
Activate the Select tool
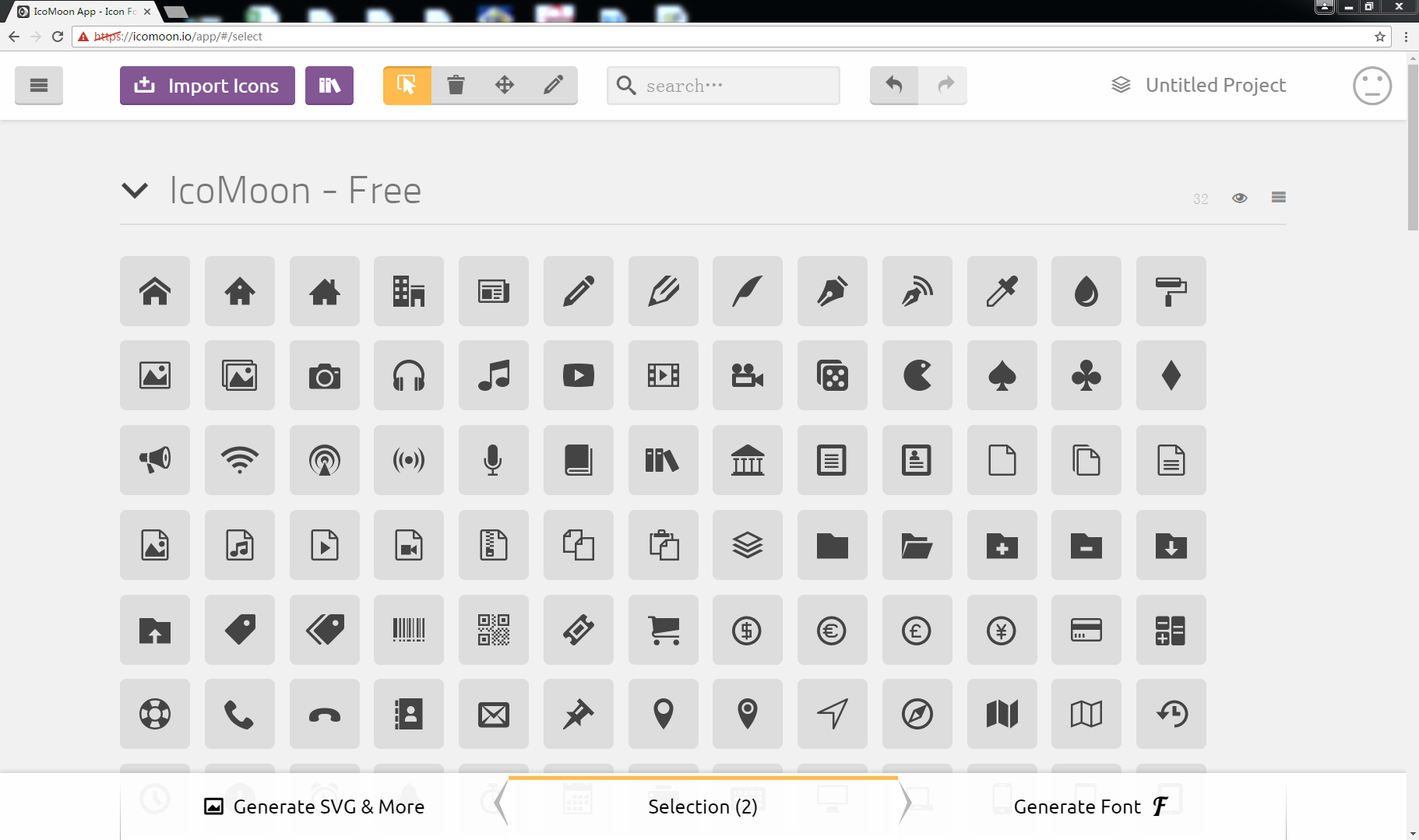click(x=407, y=86)
